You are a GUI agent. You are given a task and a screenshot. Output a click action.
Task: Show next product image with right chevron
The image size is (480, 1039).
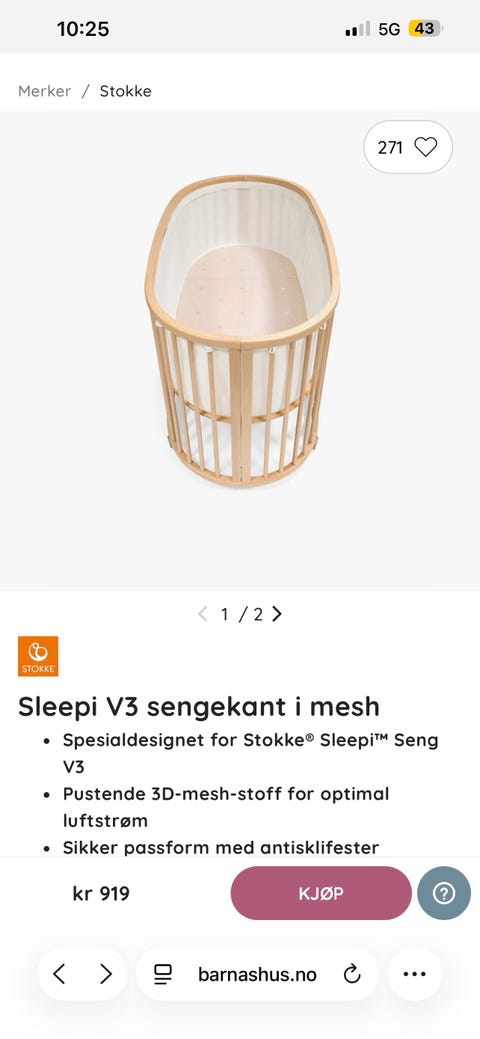pos(277,614)
